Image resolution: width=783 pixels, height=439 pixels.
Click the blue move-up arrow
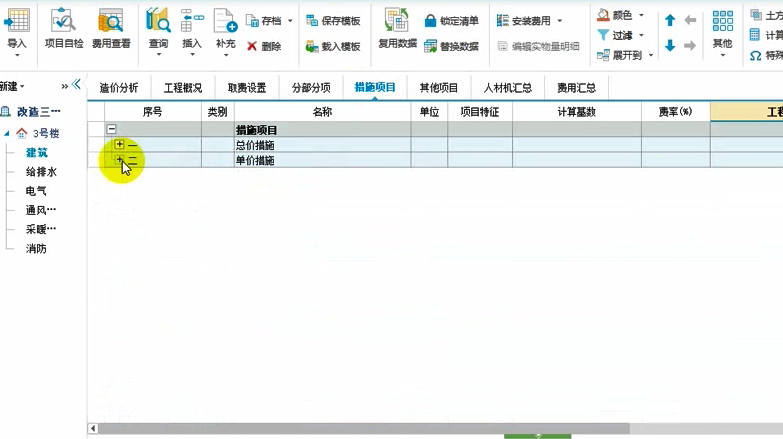click(670, 20)
